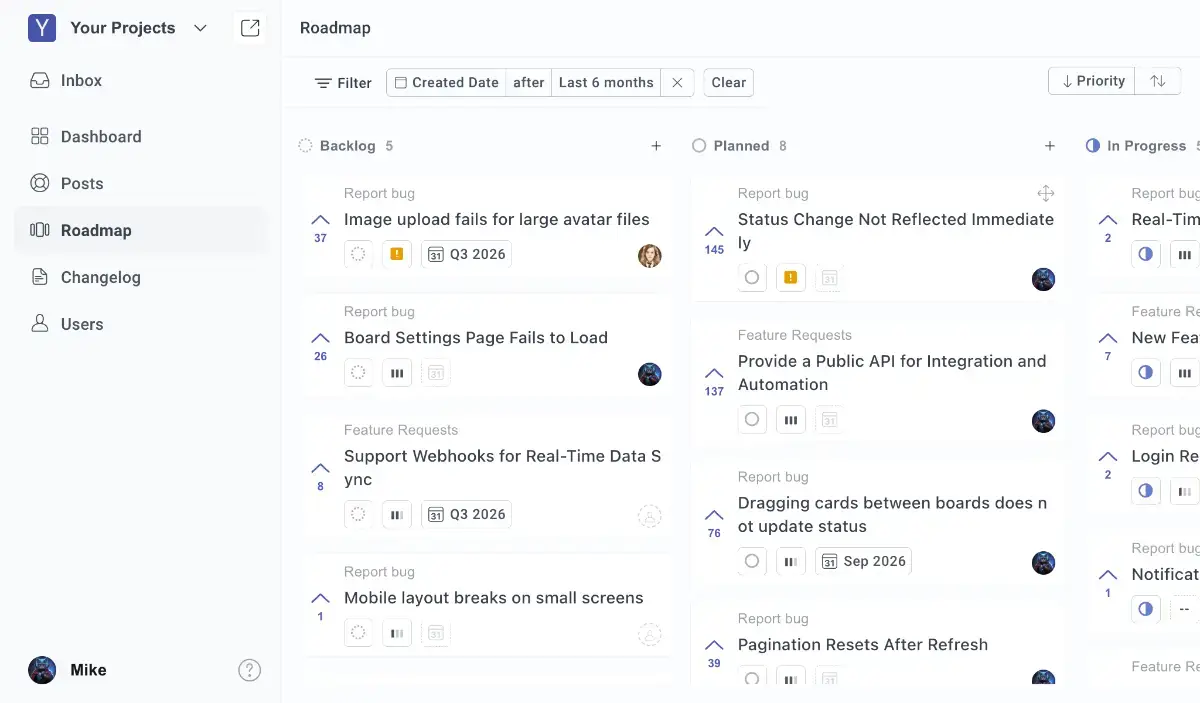The width and height of the screenshot is (1200, 703).
Task: Upvote 'Image upload fails for large avatar files'
Action: 320,228
